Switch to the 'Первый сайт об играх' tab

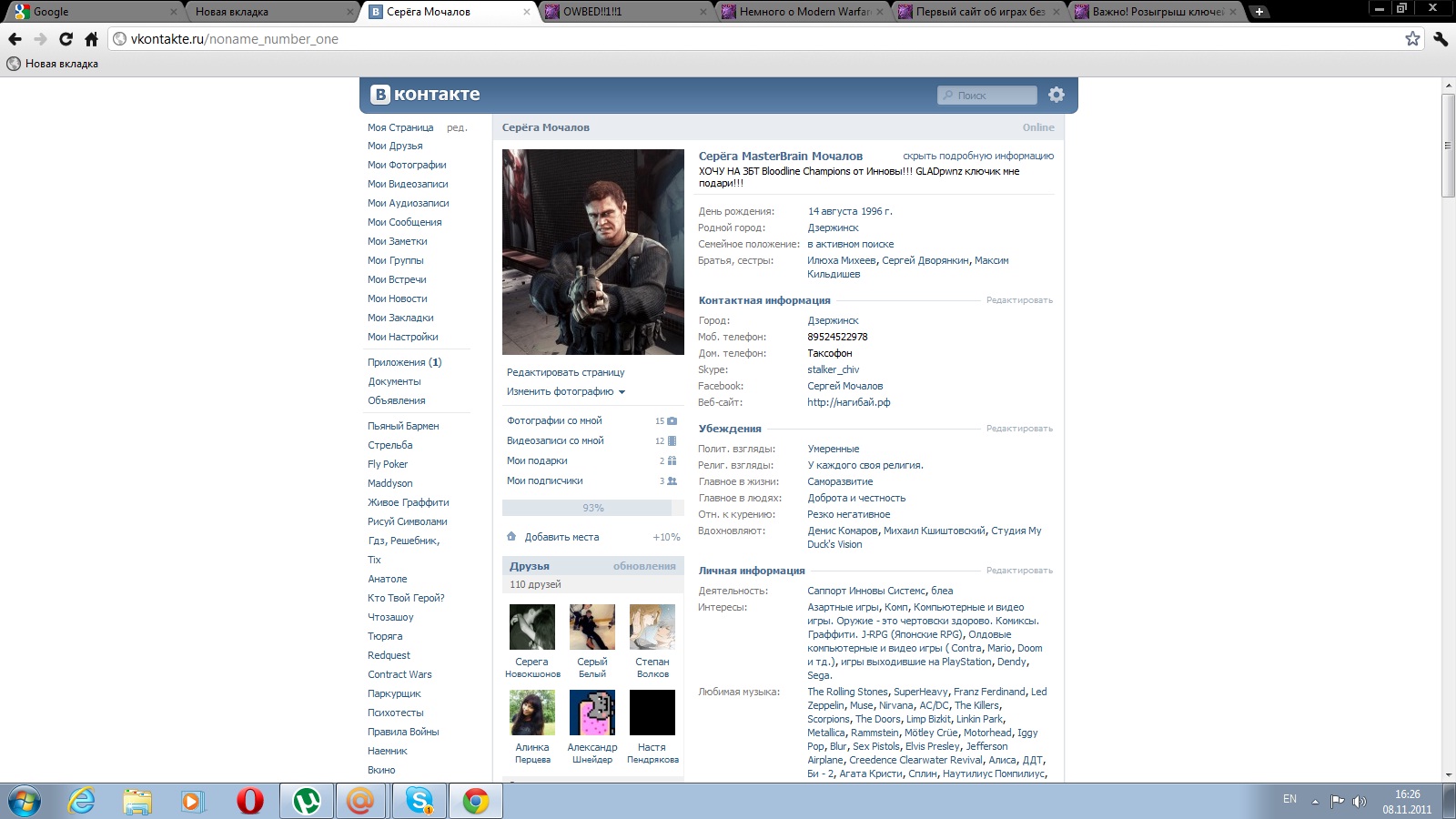[978, 12]
